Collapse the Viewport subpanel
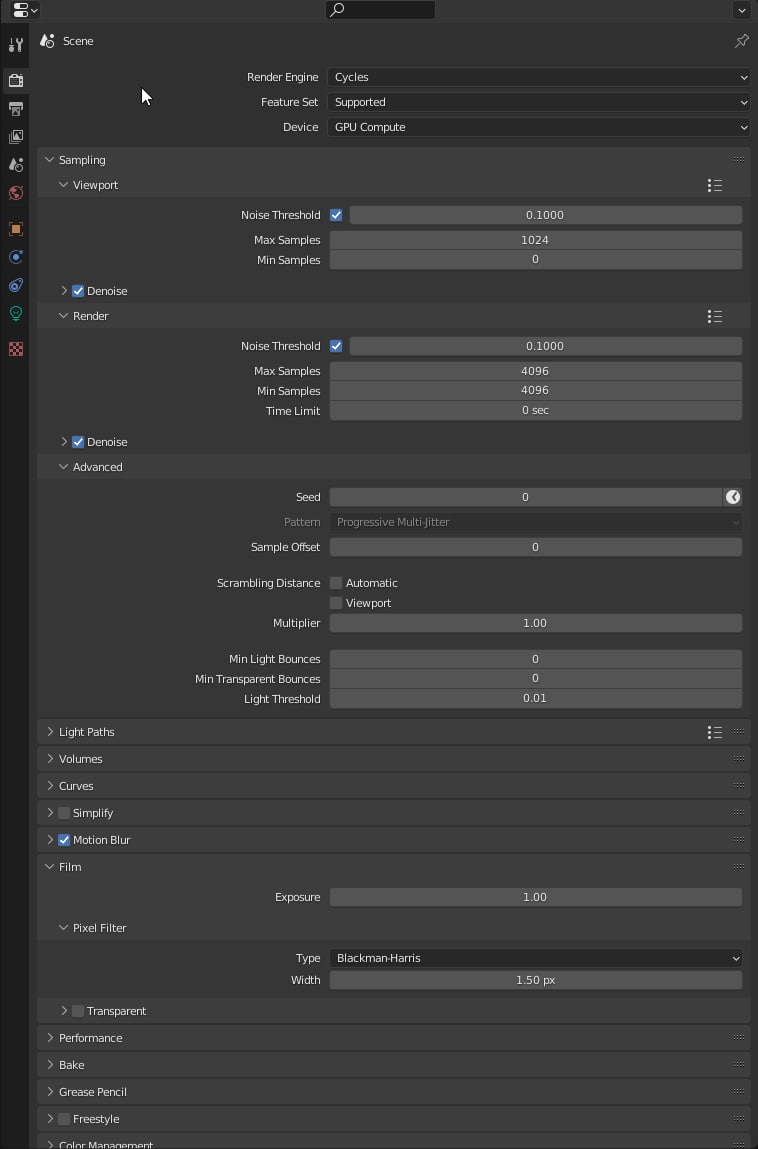The height and width of the screenshot is (1149, 758). click(64, 185)
